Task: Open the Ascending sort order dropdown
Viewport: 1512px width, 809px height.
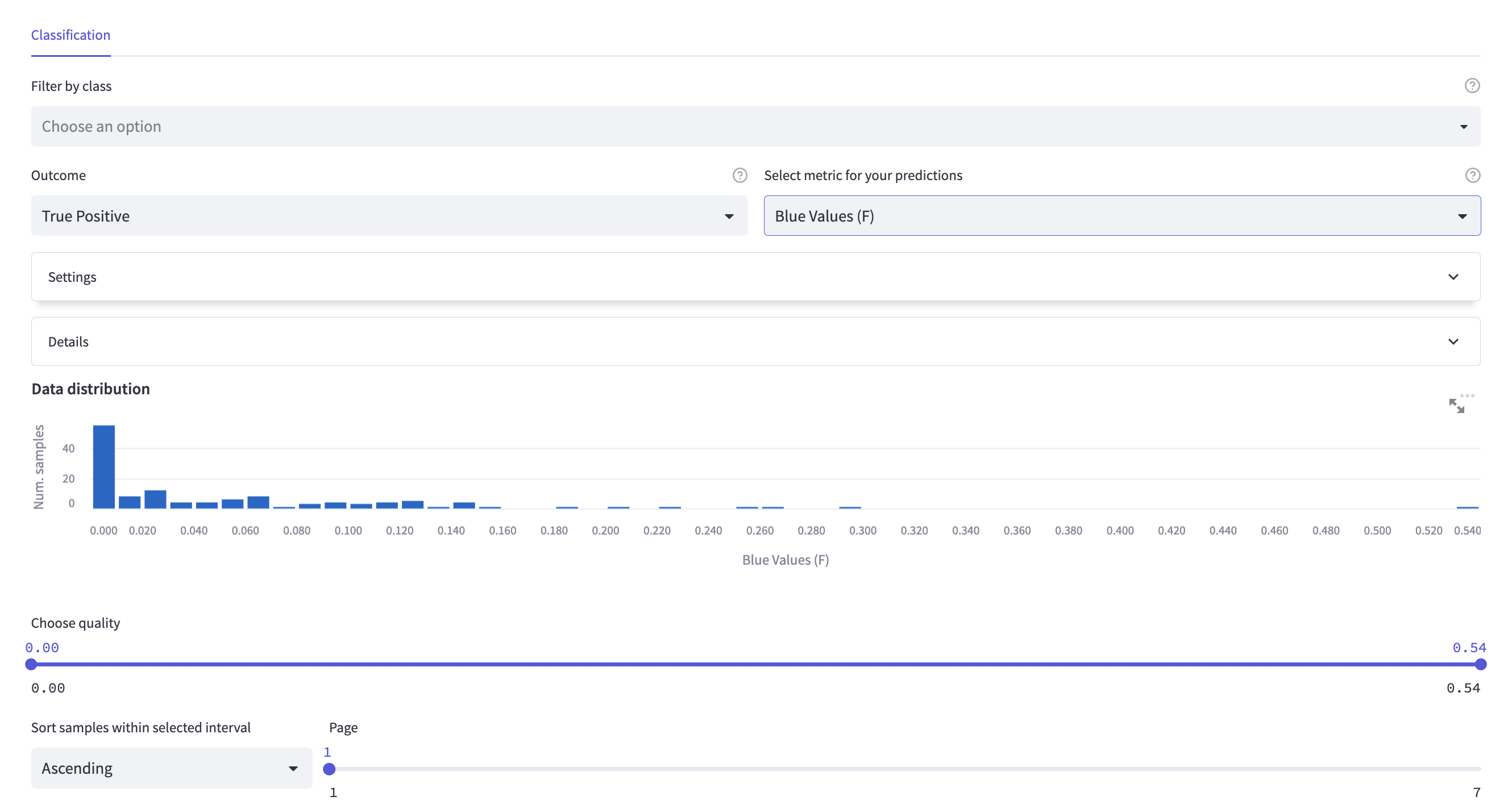Action: [x=172, y=768]
